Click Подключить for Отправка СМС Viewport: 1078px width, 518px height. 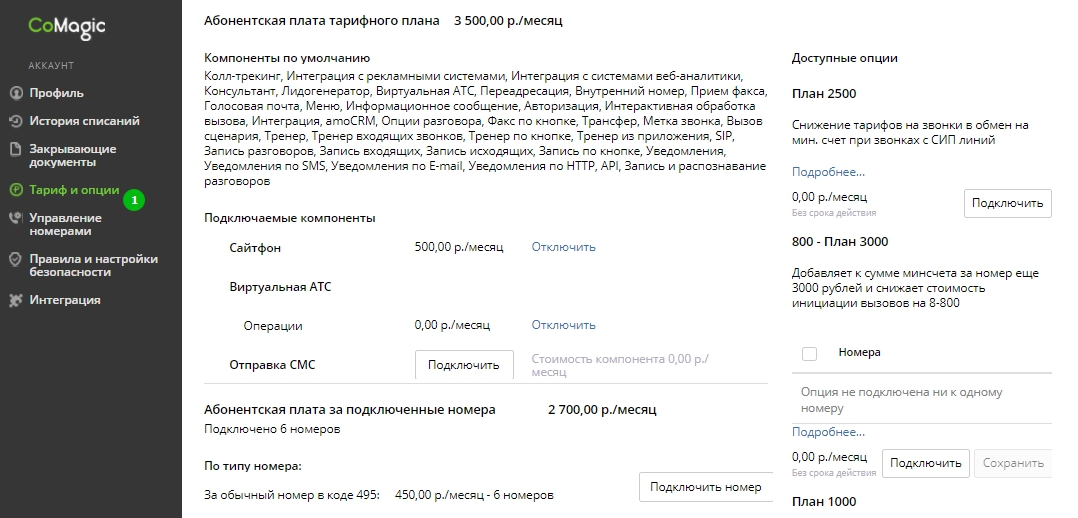pyautogui.click(x=464, y=365)
